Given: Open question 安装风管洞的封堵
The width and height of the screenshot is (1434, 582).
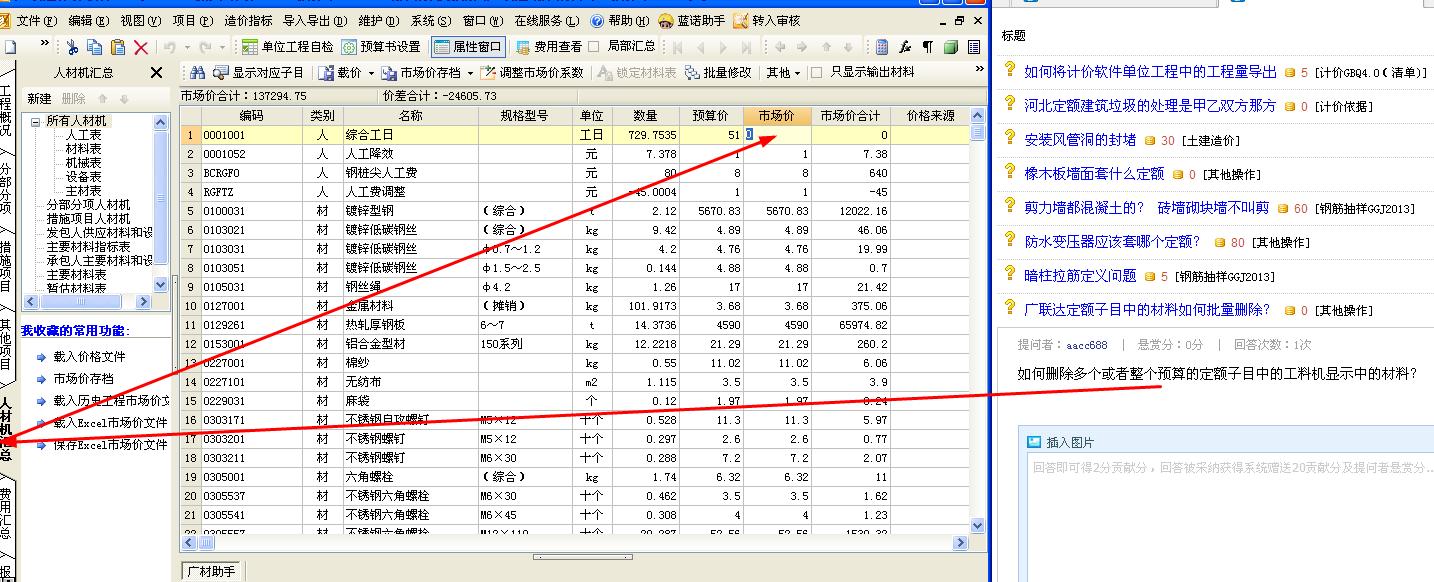Looking at the screenshot, I should [1080, 140].
